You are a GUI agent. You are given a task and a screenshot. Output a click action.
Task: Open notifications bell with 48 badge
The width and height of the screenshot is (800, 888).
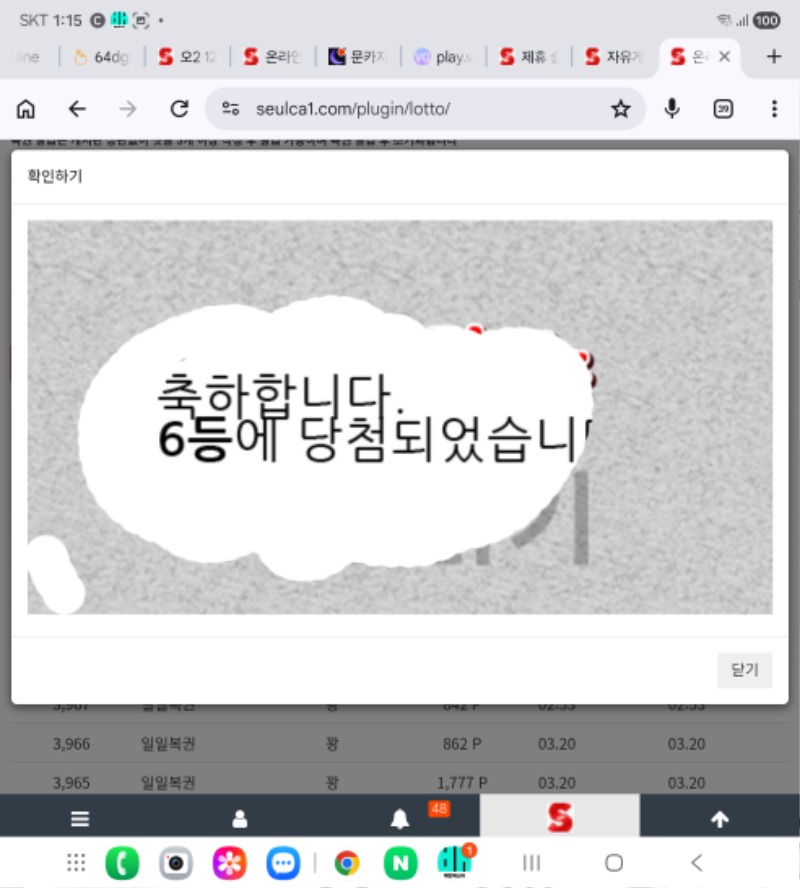(x=400, y=820)
